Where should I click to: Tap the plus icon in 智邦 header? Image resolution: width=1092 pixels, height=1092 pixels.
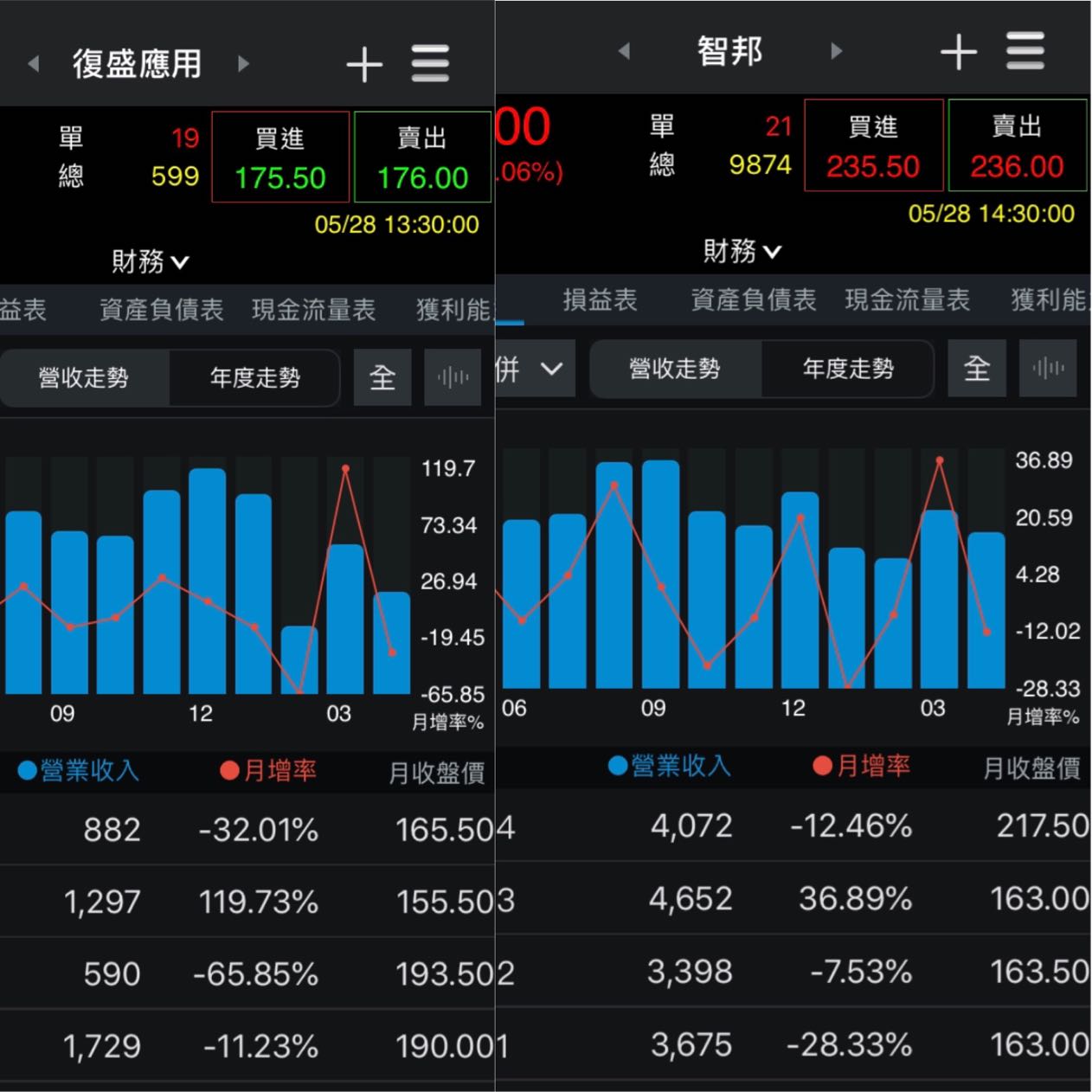958,52
